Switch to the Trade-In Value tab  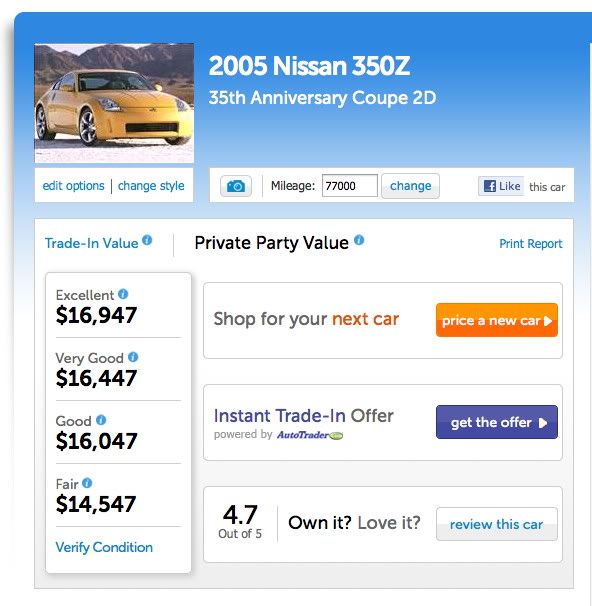tap(92, 243)
